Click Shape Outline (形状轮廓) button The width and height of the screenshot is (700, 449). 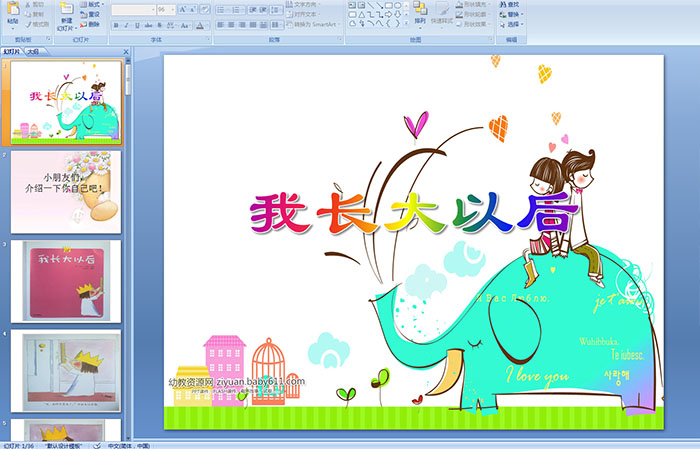[474, 14]
